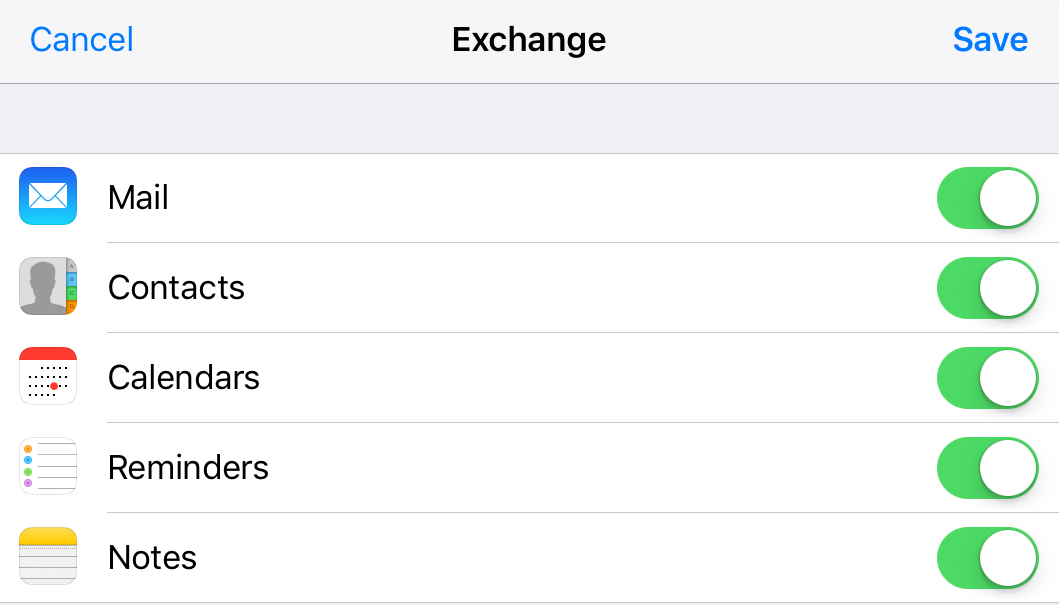Click the gray spacer above Mail row
Image resolution: width=1059 pixels, height=605 pixels.
point(529,118)
